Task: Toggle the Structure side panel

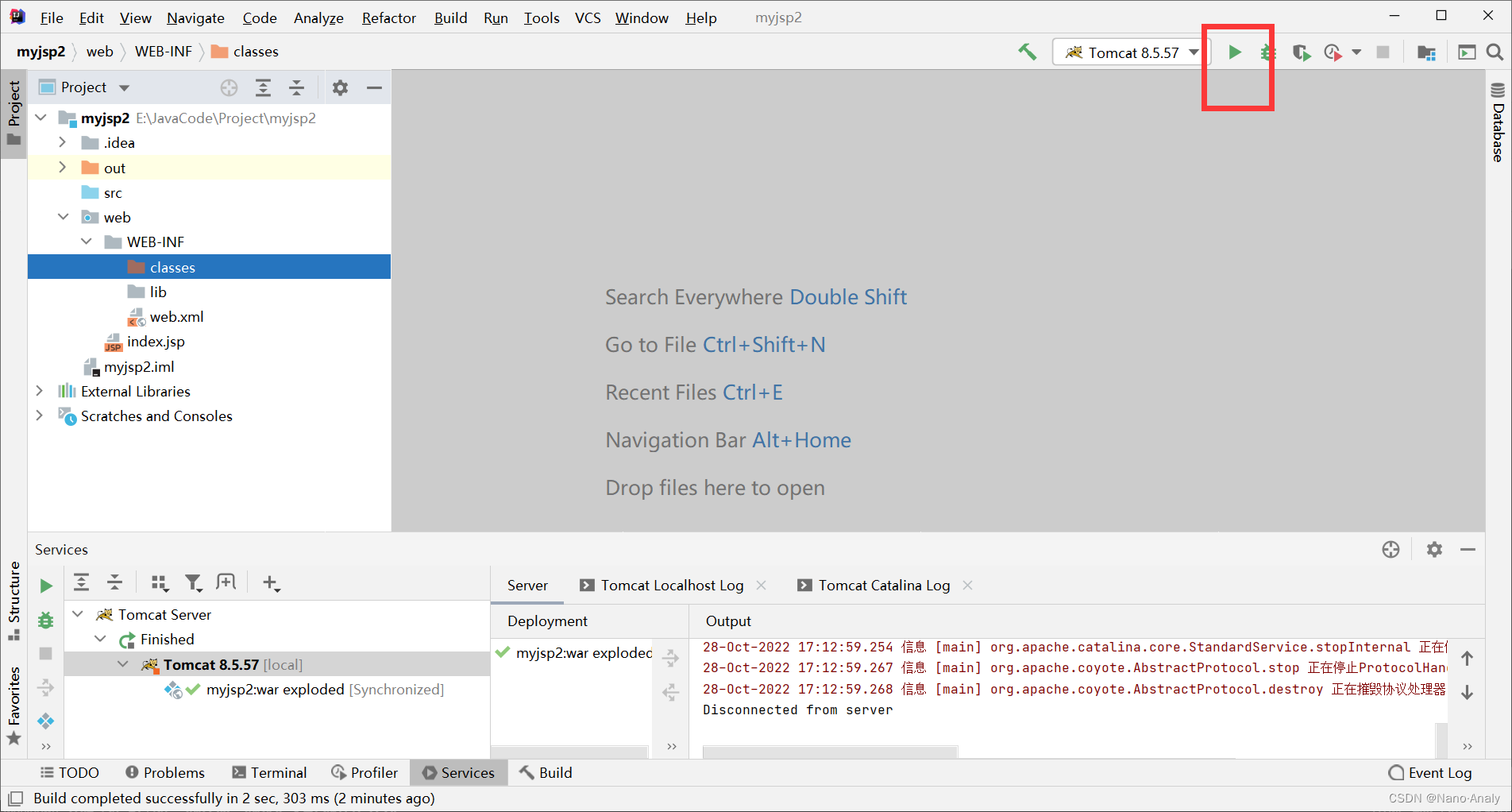Action: 14,601
